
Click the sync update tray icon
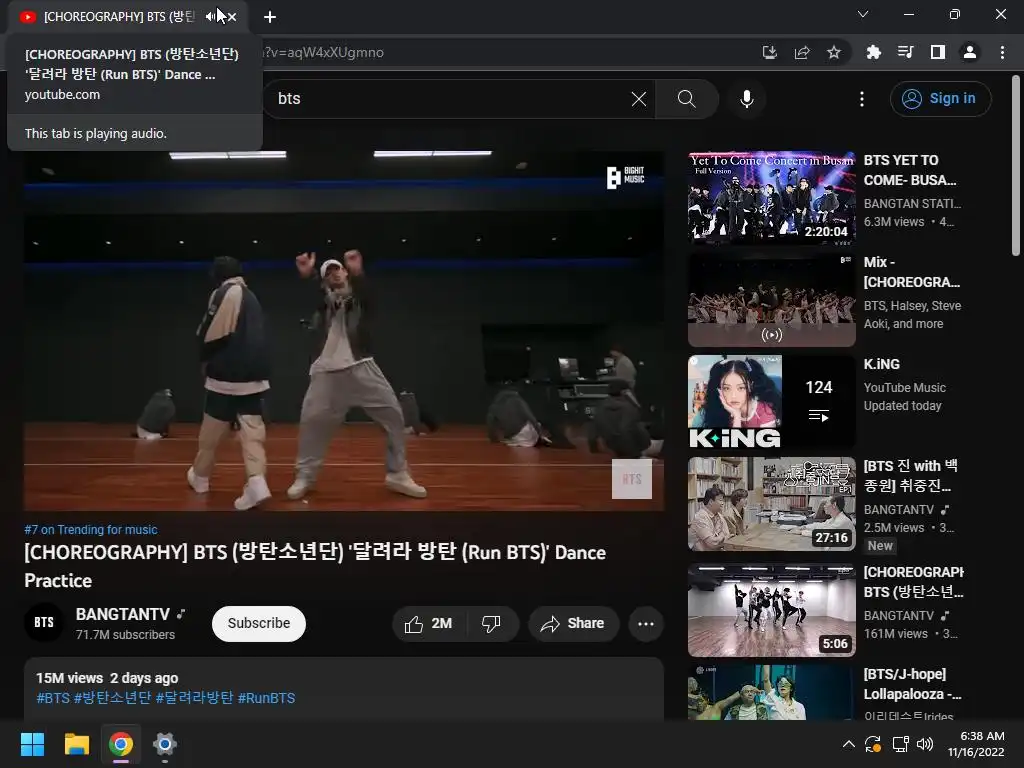[x=873, y=744]
